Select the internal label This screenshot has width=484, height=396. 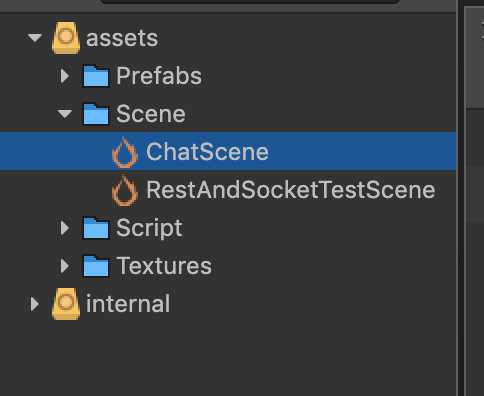coord(128,304)
